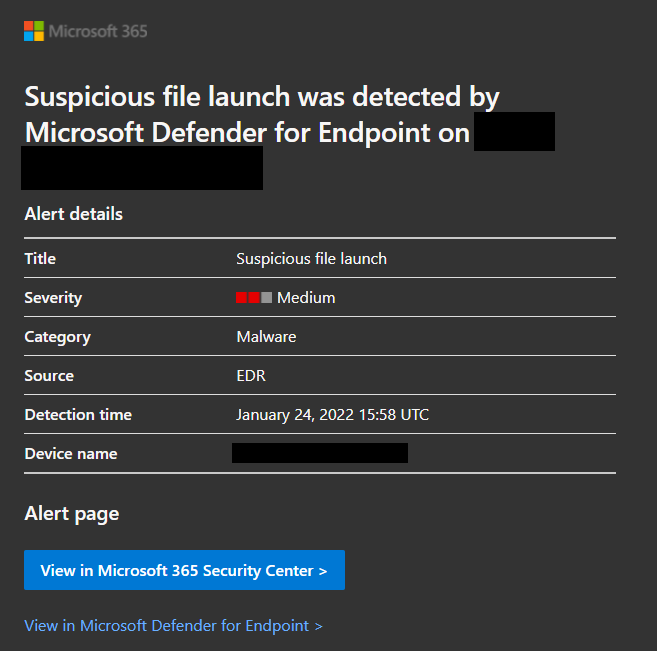
Task: Select the January 24, 2022 15:58 UTC detection time
Action: point(332,414)
